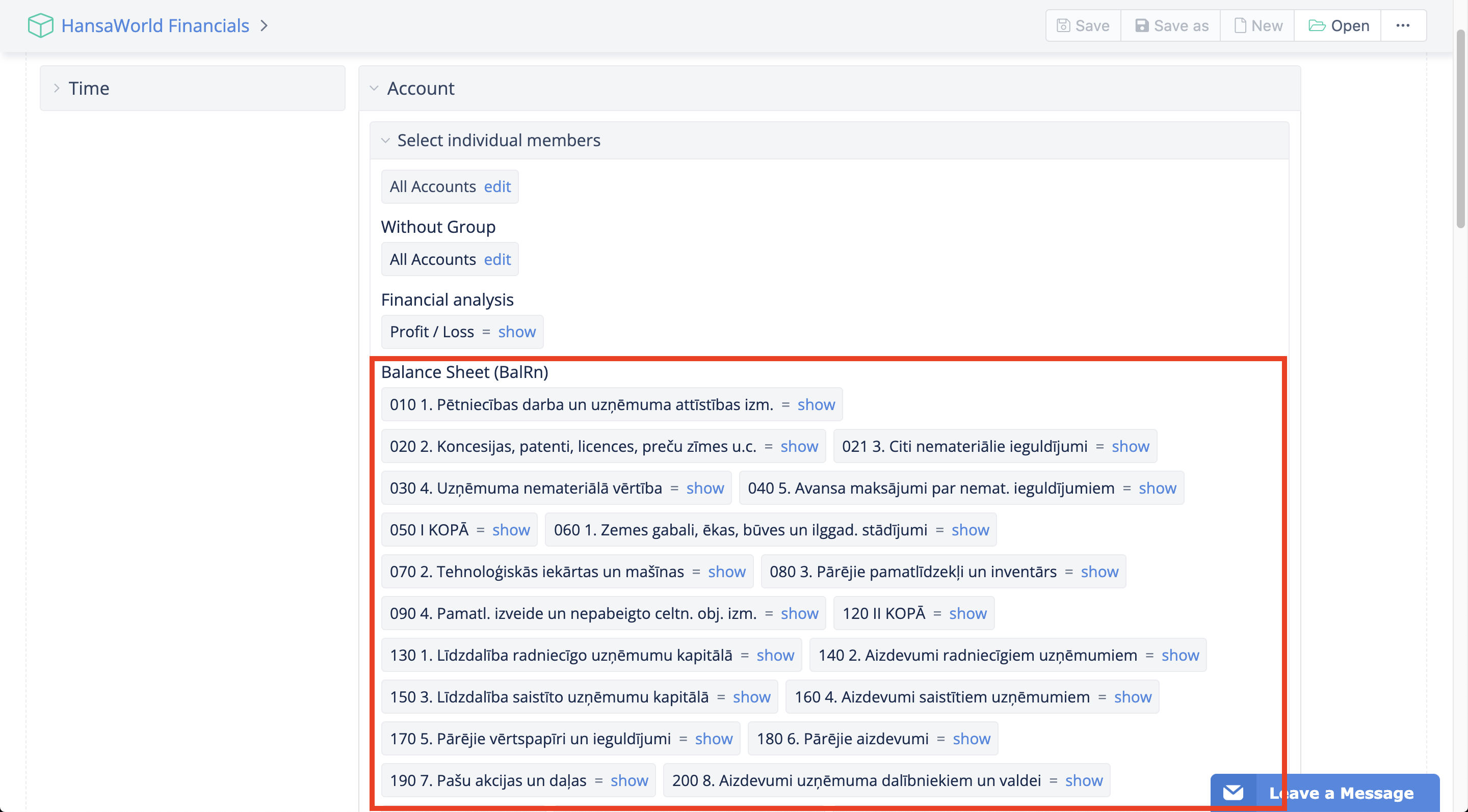This screenshot has width=1468, height=812.
Task: Show members for 050 I KOPĀ
Action: (511, 530)
